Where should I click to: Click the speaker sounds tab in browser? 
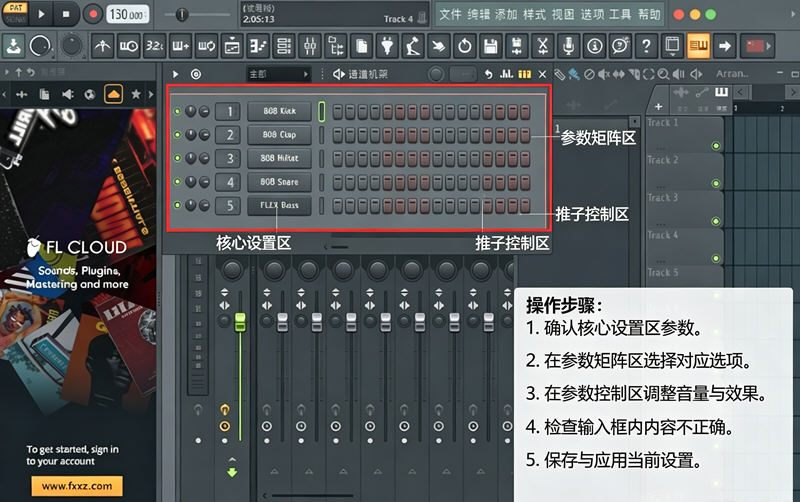click(67, 94)
